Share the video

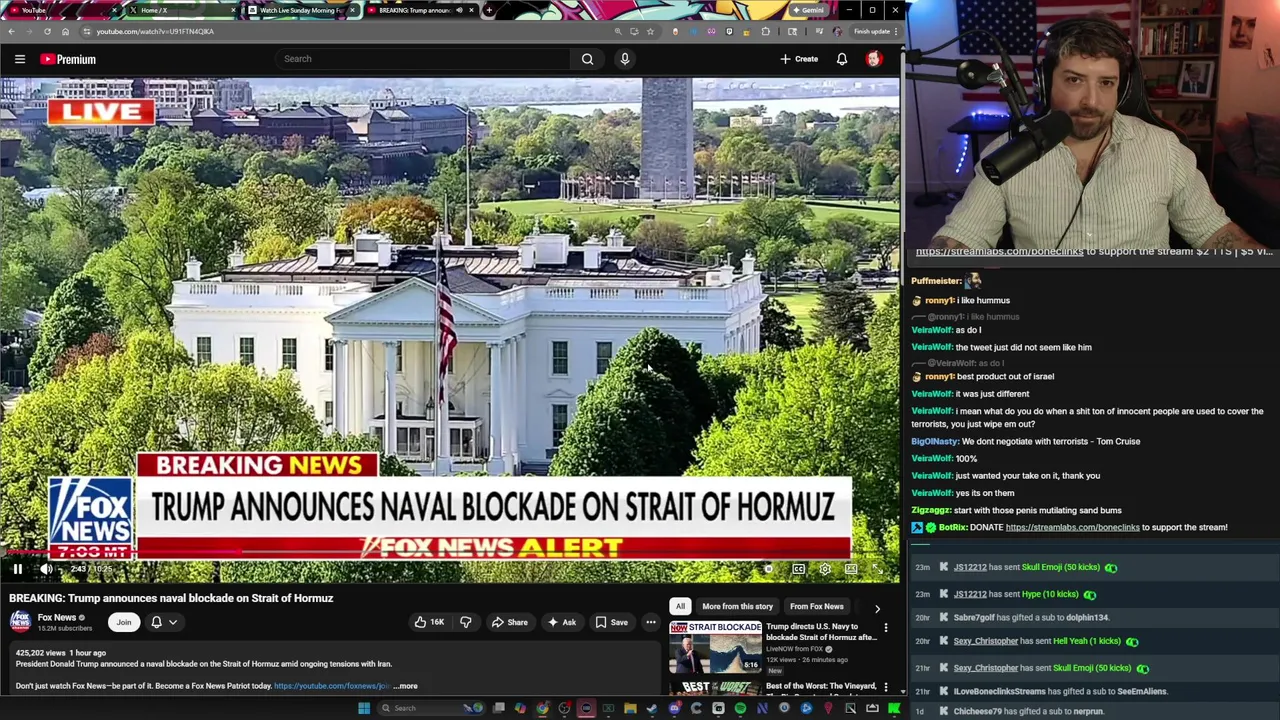pos(509,622)
